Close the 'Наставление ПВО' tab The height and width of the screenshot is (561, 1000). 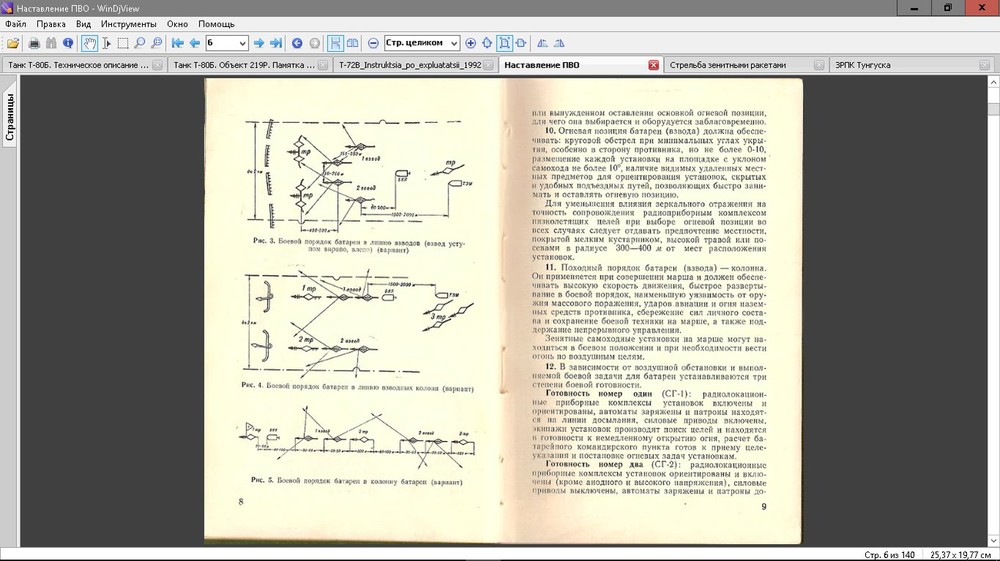coord(654,65)
